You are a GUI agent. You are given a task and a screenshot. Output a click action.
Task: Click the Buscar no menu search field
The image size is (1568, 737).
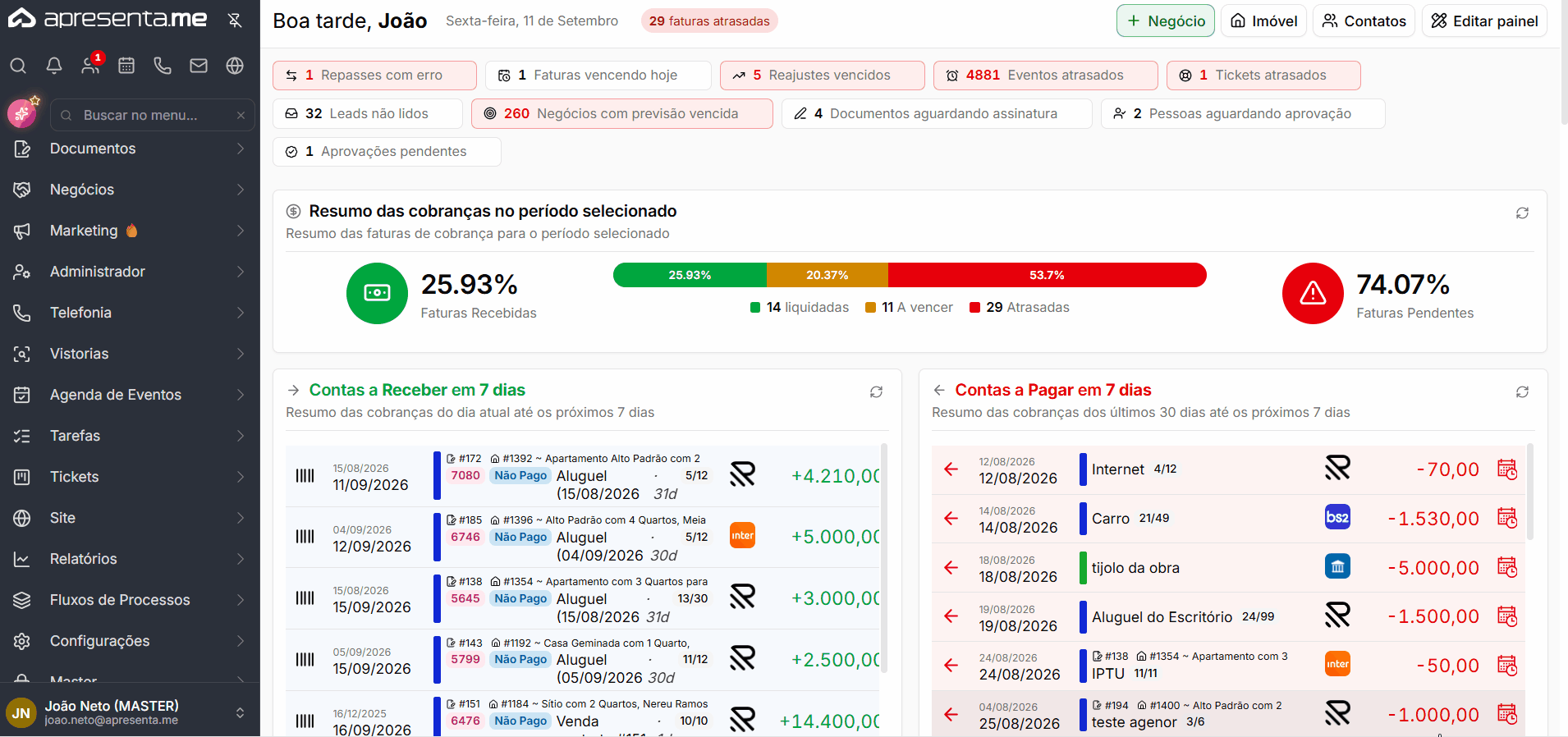click(x=152, y=116)
